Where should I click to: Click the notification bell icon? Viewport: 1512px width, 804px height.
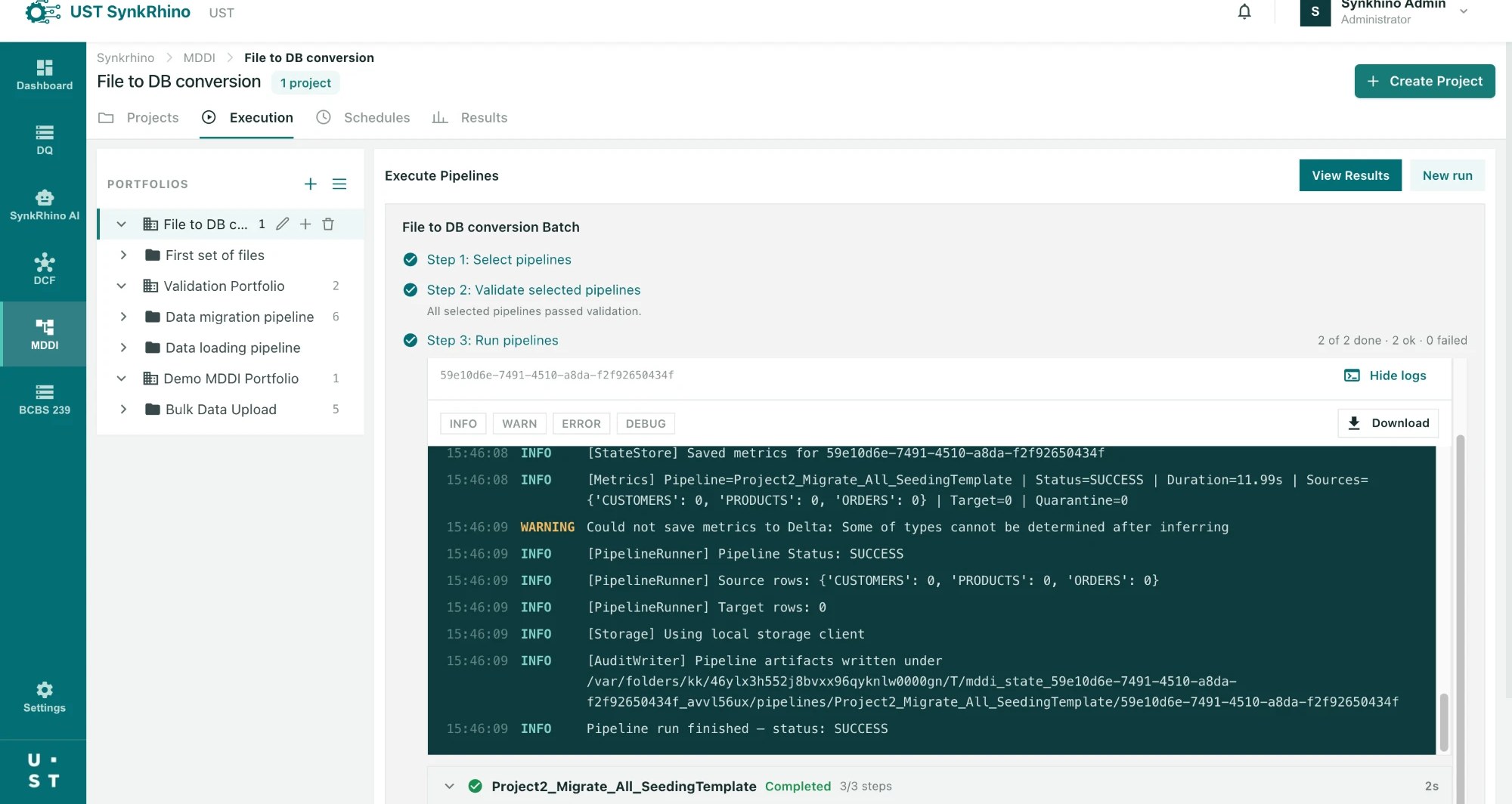click(x=1244, y=11)
